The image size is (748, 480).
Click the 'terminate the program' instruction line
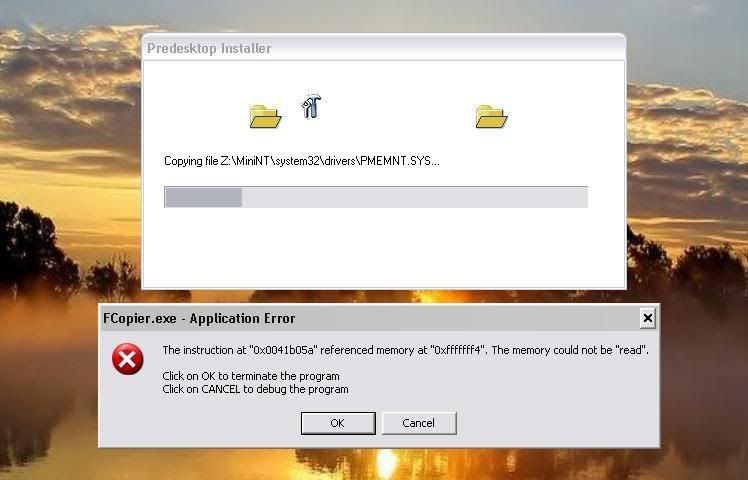tap(251, 376)
